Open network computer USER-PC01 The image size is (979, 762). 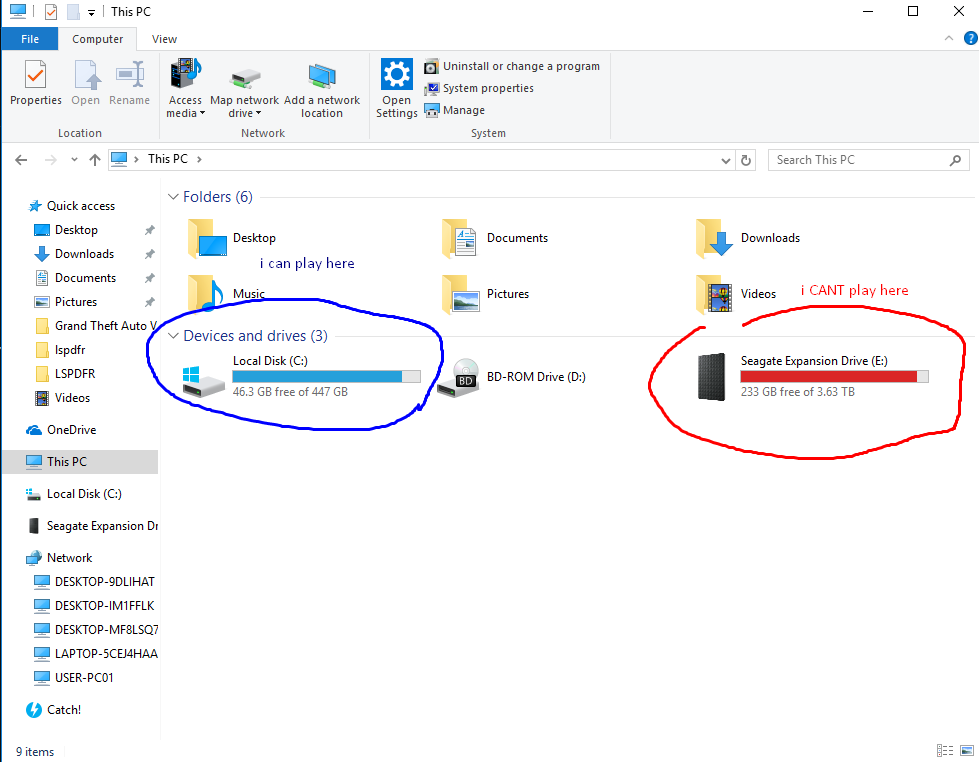click(84, 678)
